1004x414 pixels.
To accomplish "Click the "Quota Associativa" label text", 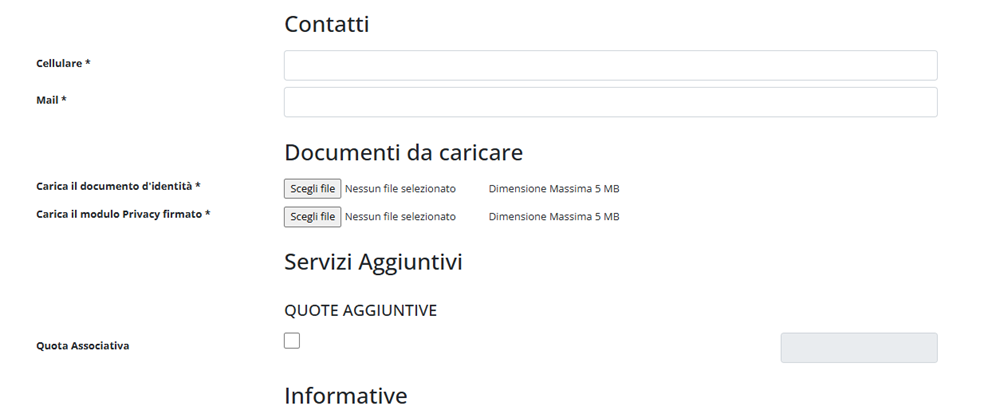I will click(82, 346).
